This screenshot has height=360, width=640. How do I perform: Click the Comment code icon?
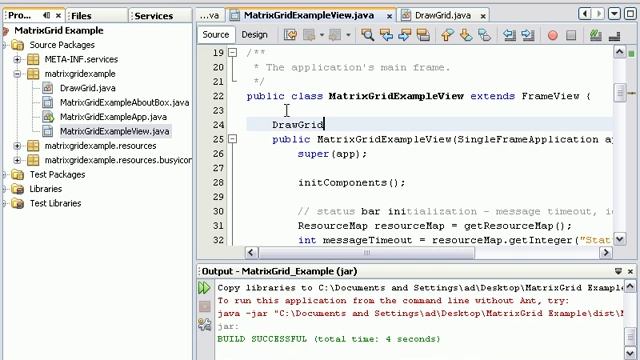(596, 36)
